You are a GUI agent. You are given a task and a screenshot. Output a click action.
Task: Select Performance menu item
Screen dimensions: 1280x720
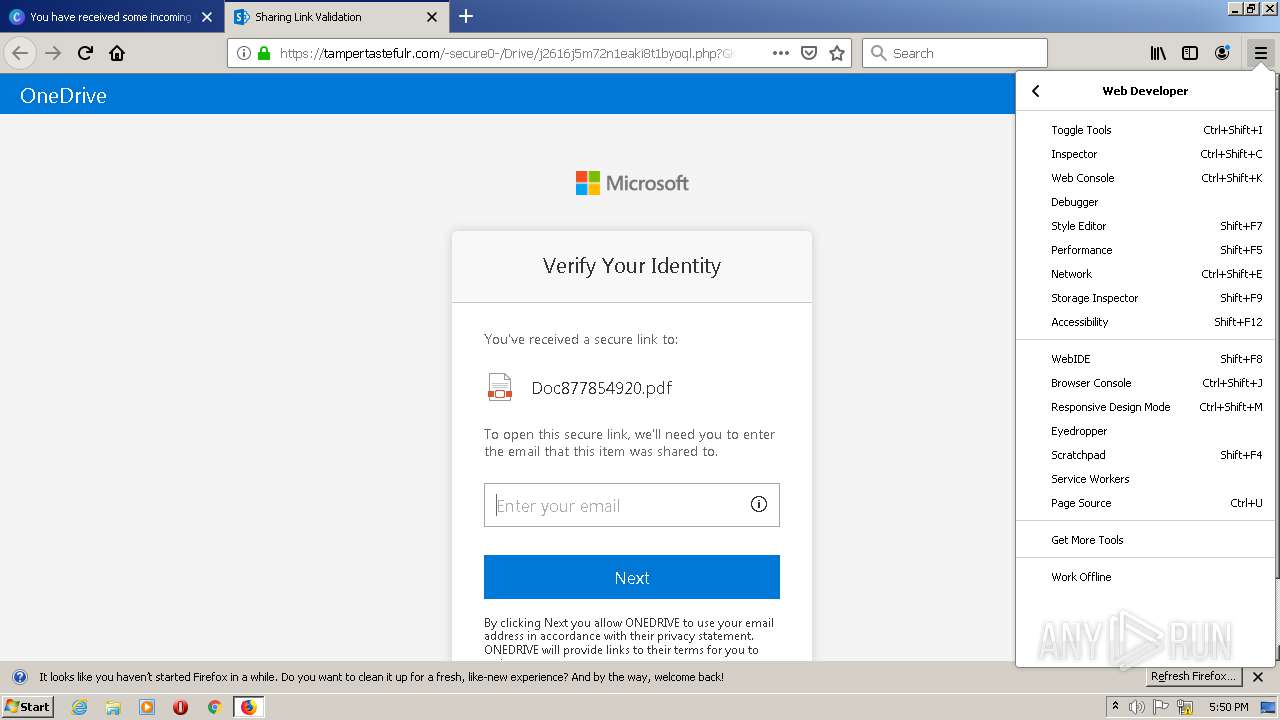1145,250
